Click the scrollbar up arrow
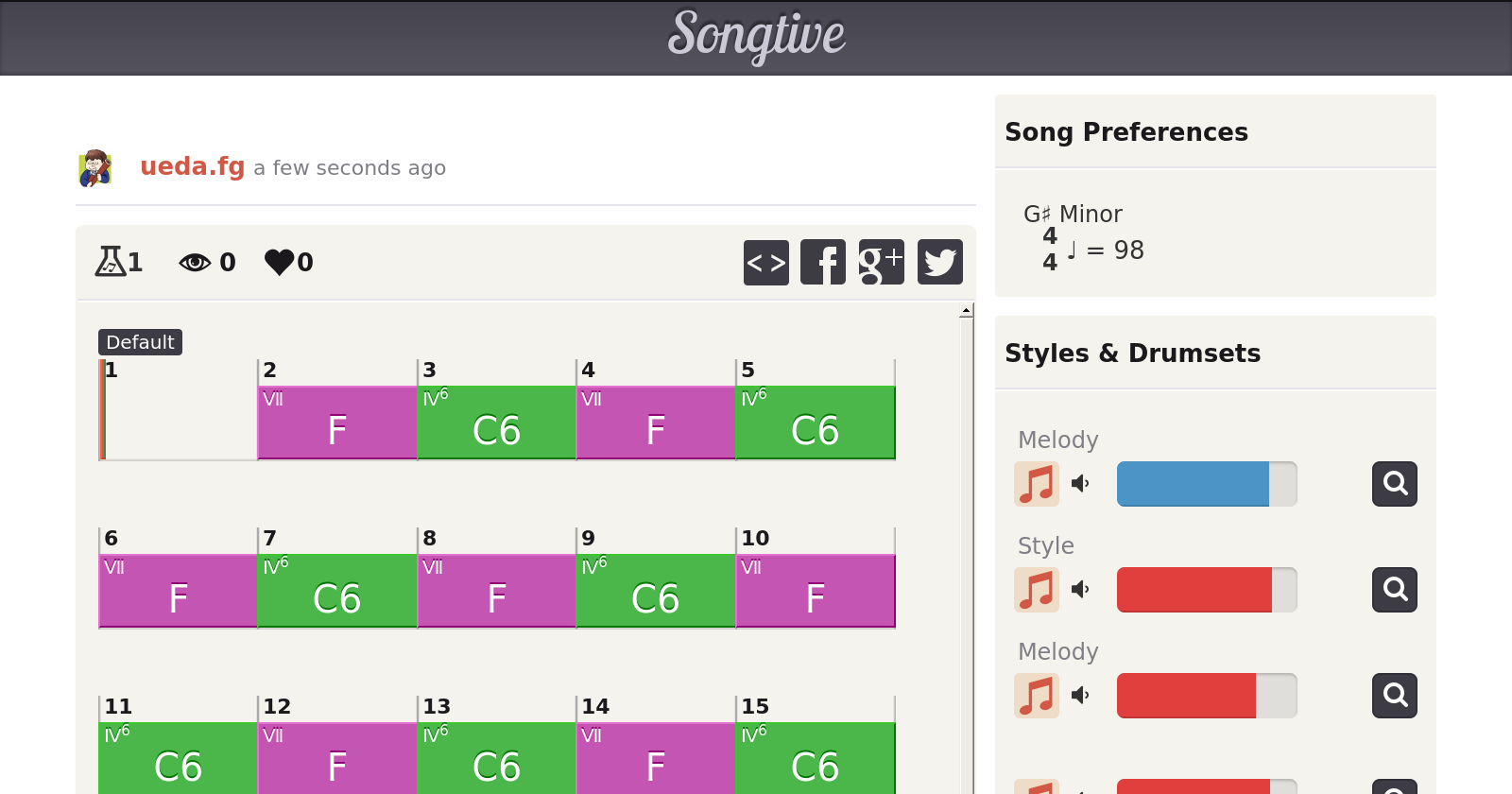 (x=966, y=311)
